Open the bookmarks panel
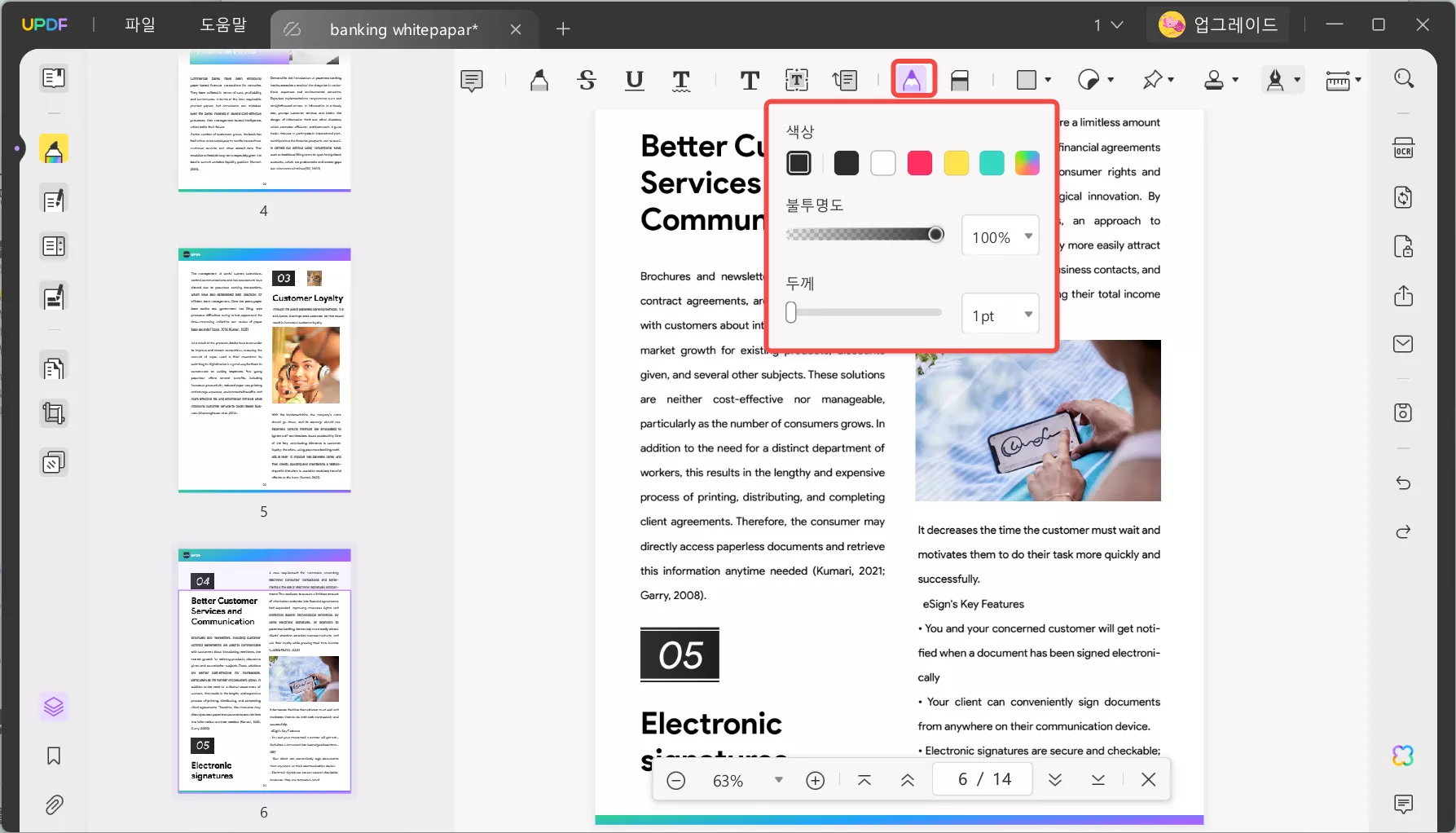This screenshot has height=833, width=1456. point(54,756)
